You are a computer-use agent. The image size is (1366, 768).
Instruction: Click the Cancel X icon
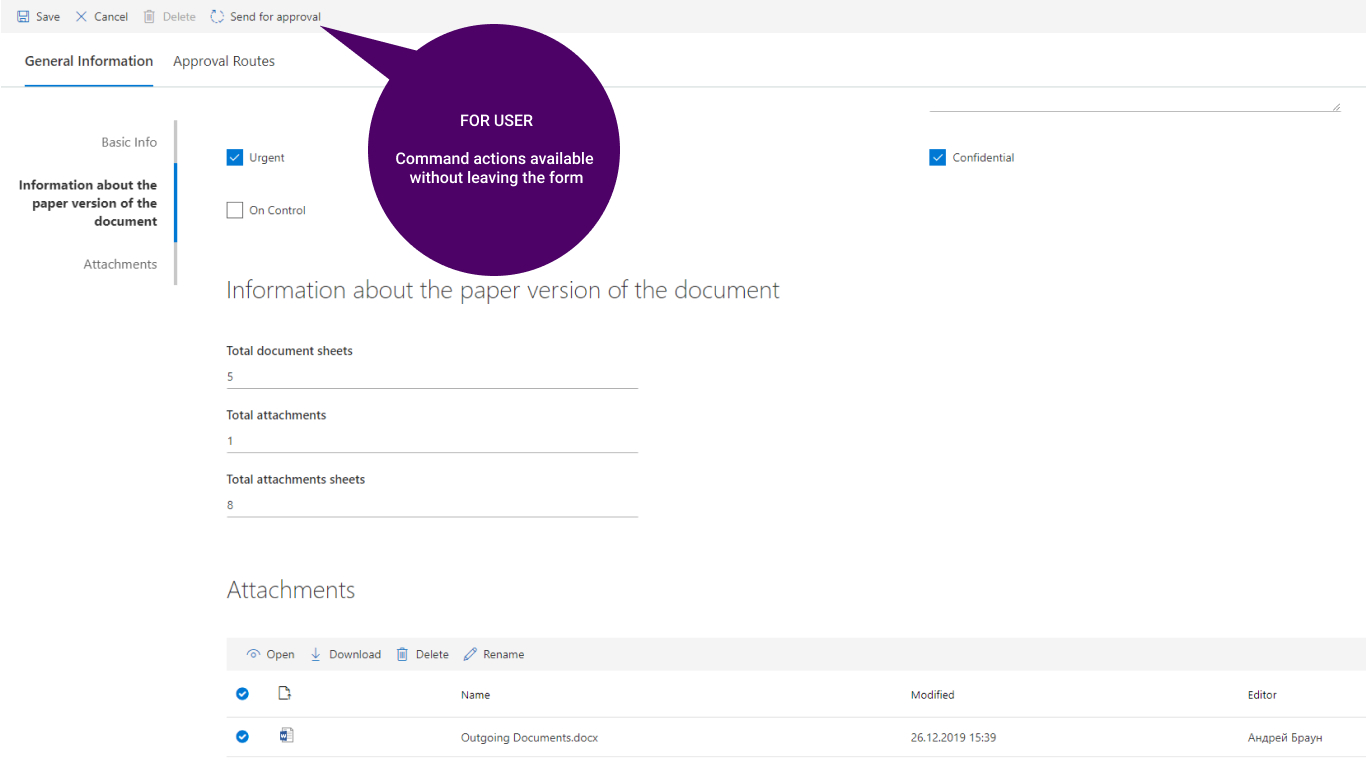(82, 17)
